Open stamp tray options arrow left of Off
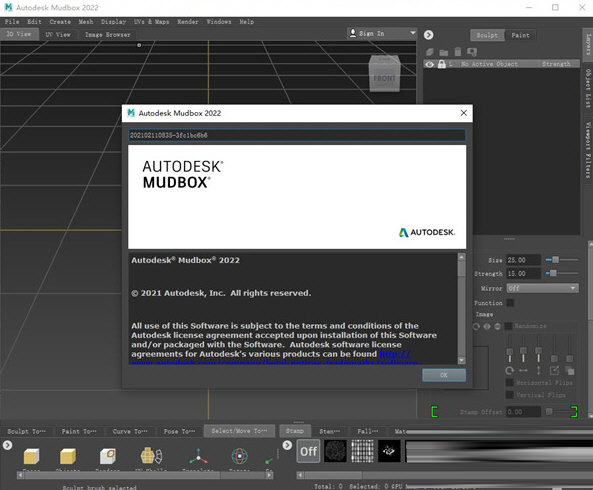This screenshot has width=593, height=490. (x=287, y=445)
